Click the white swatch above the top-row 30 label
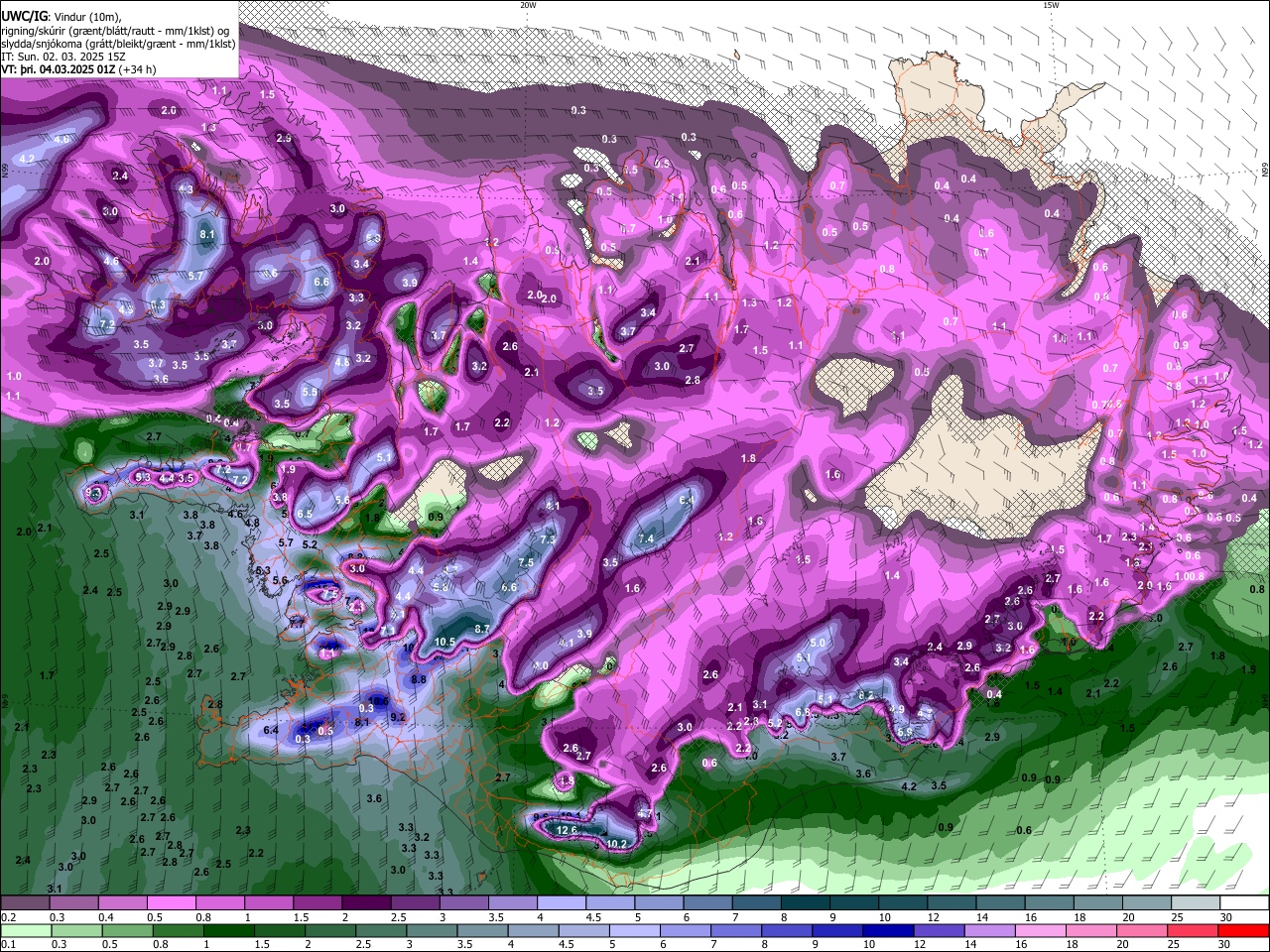The height and width of the screenshot is (952, 1270). coord(1244,902)
